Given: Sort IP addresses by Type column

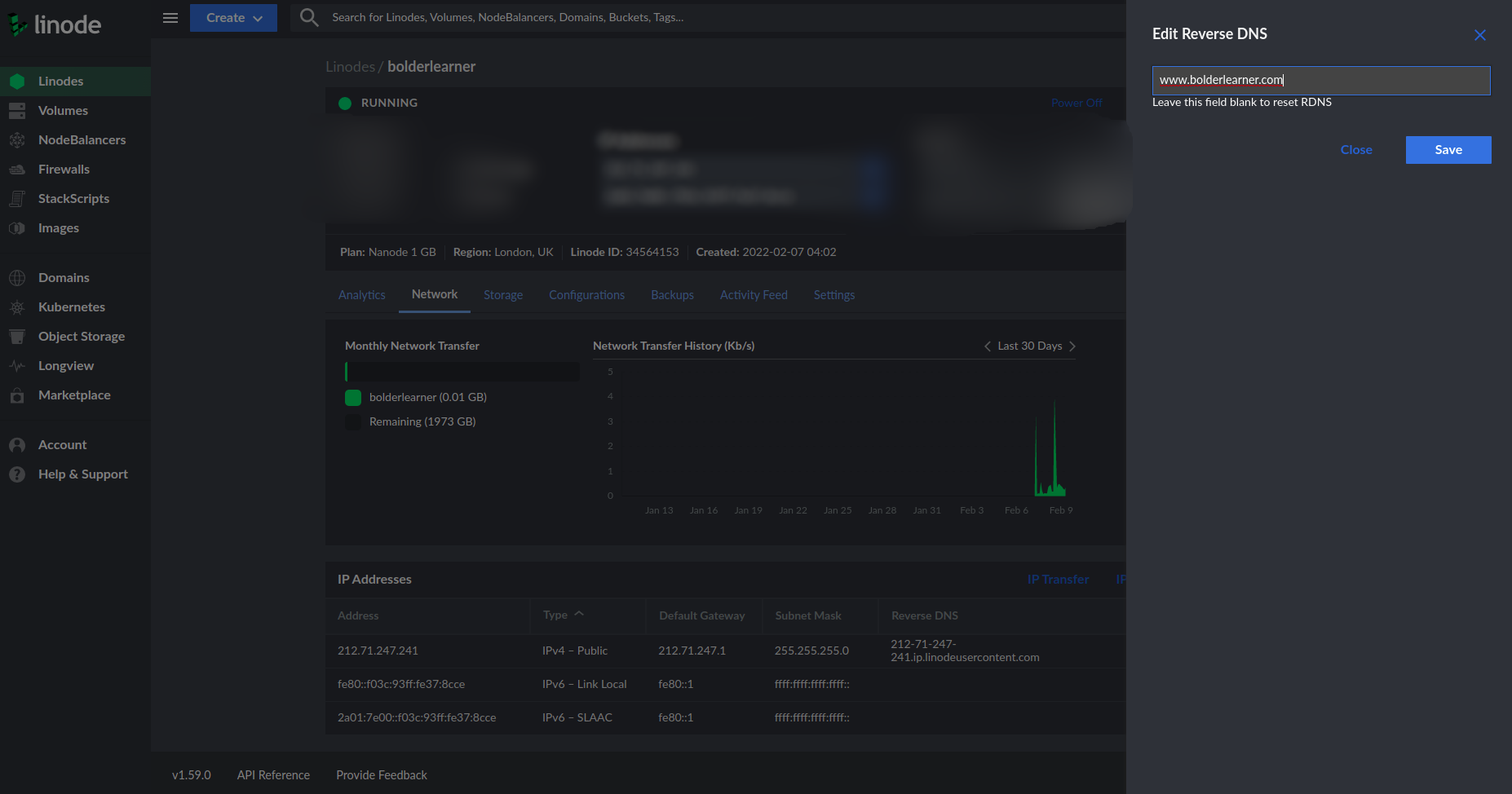Looking at the screenshot, I should coord(564,615).
